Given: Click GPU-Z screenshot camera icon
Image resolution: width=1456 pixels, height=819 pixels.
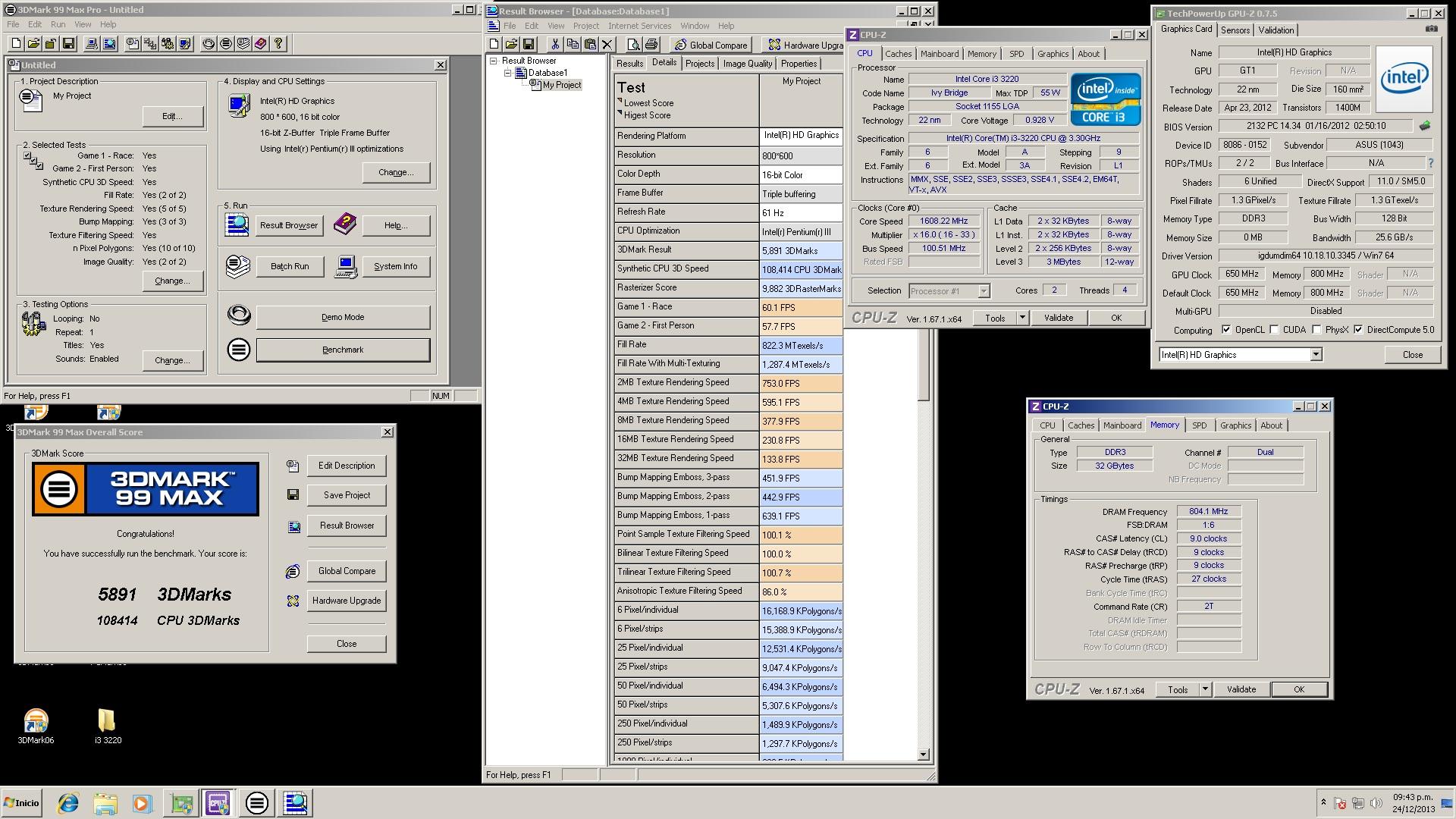Looking at the screenshot, I should coord(1431,29).
